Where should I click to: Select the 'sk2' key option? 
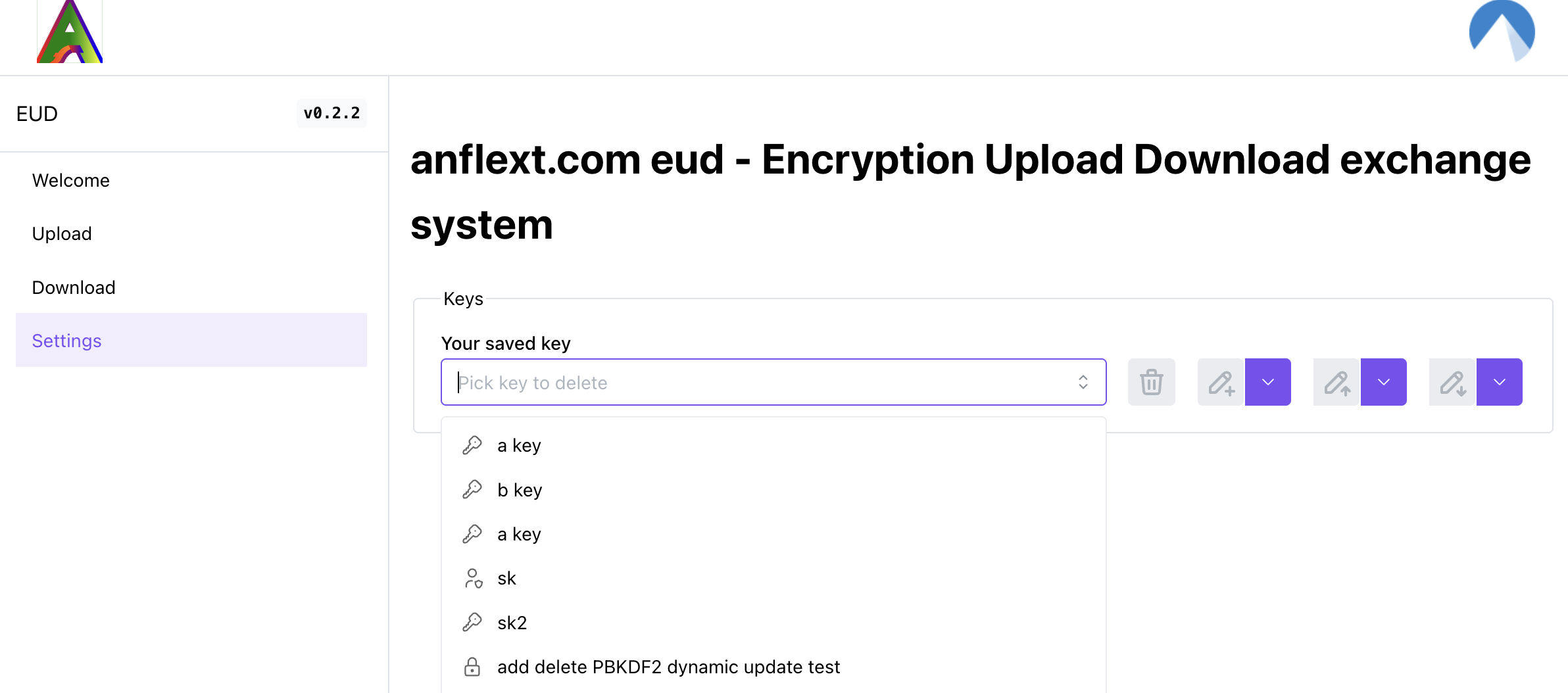tap(512, 623)
